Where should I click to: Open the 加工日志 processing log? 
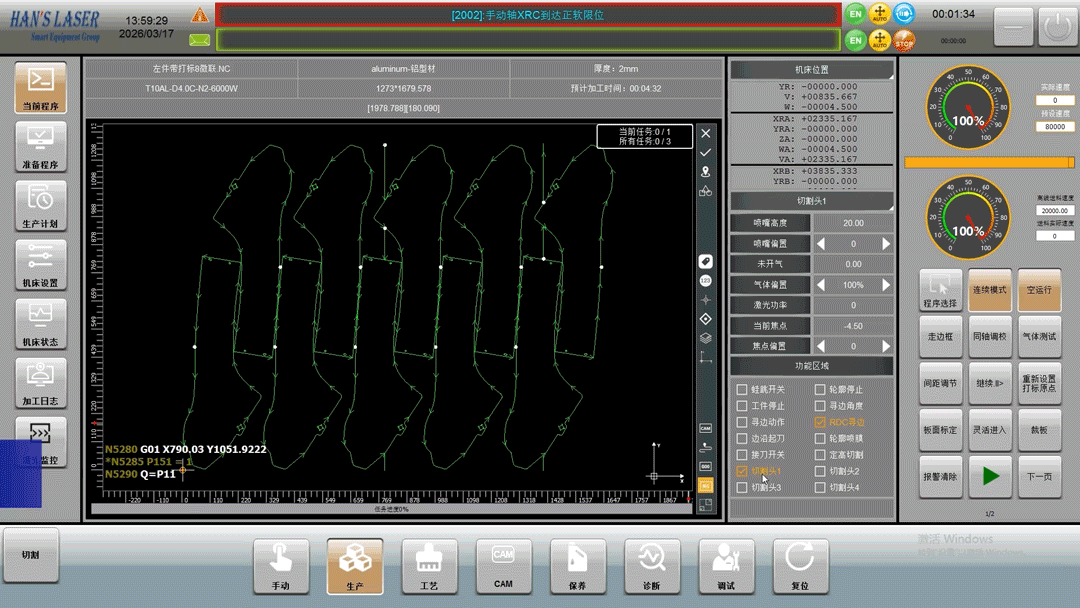click(41, 382)
